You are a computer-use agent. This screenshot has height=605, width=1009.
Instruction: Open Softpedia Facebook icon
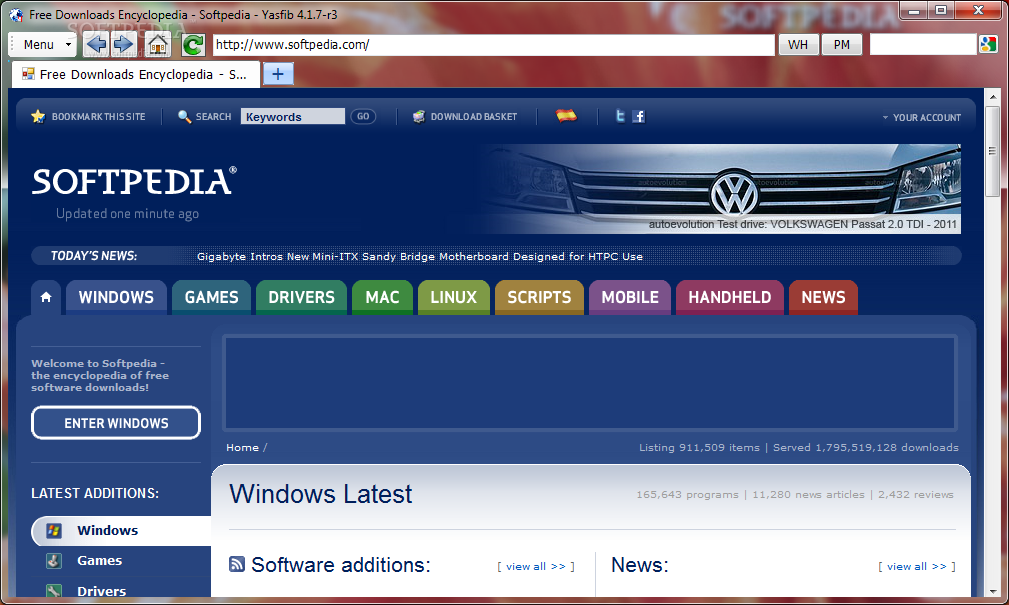(x=638, y=116)
